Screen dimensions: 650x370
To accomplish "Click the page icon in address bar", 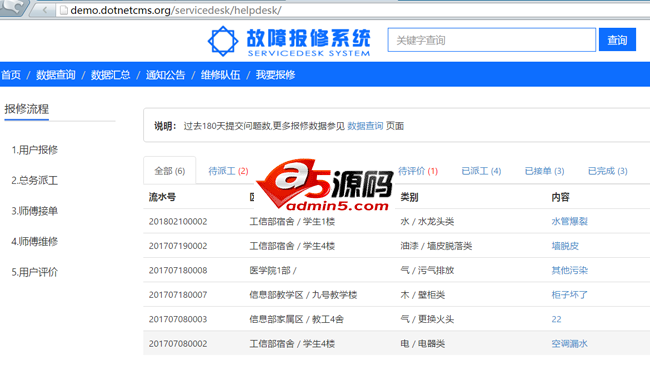I will (x=63, y=10).
